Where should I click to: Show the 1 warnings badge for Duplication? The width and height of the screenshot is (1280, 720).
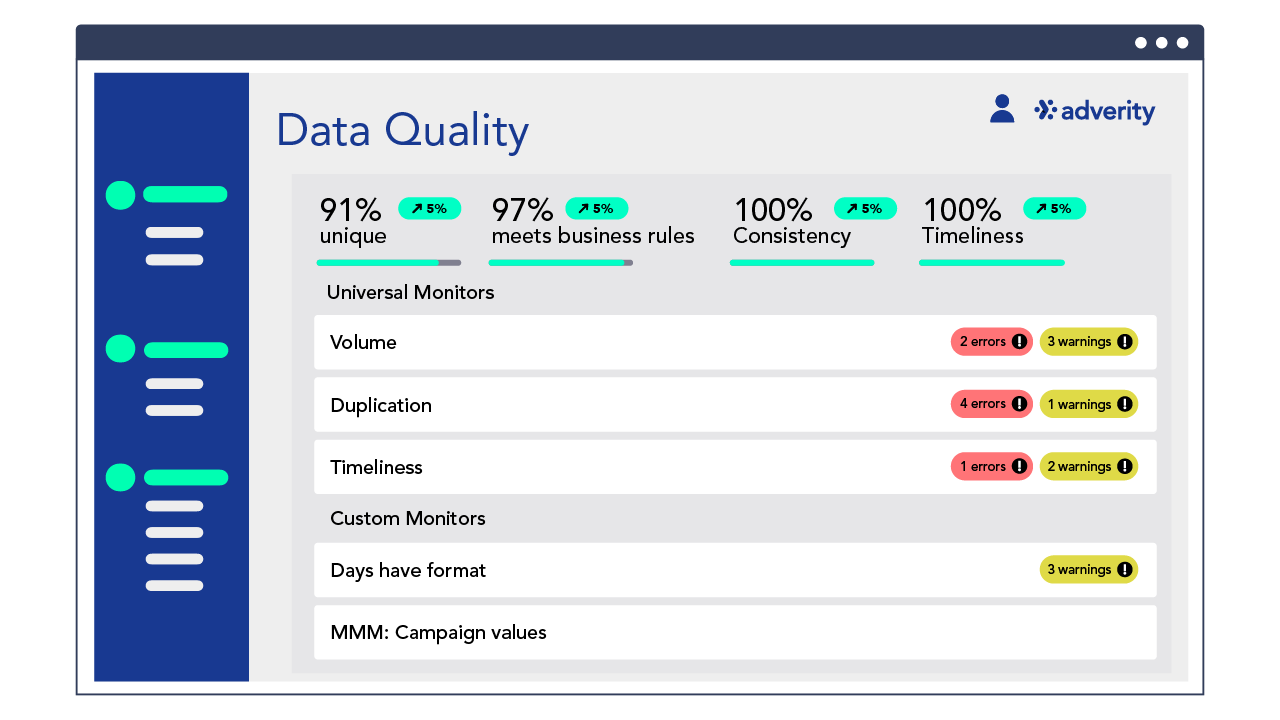tap(1089, 404)
